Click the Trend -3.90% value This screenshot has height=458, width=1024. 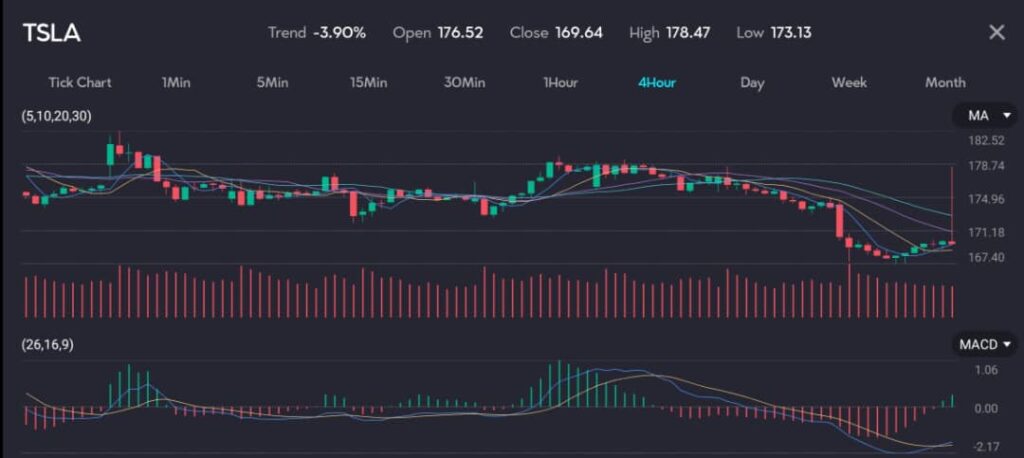pos(338,33)
